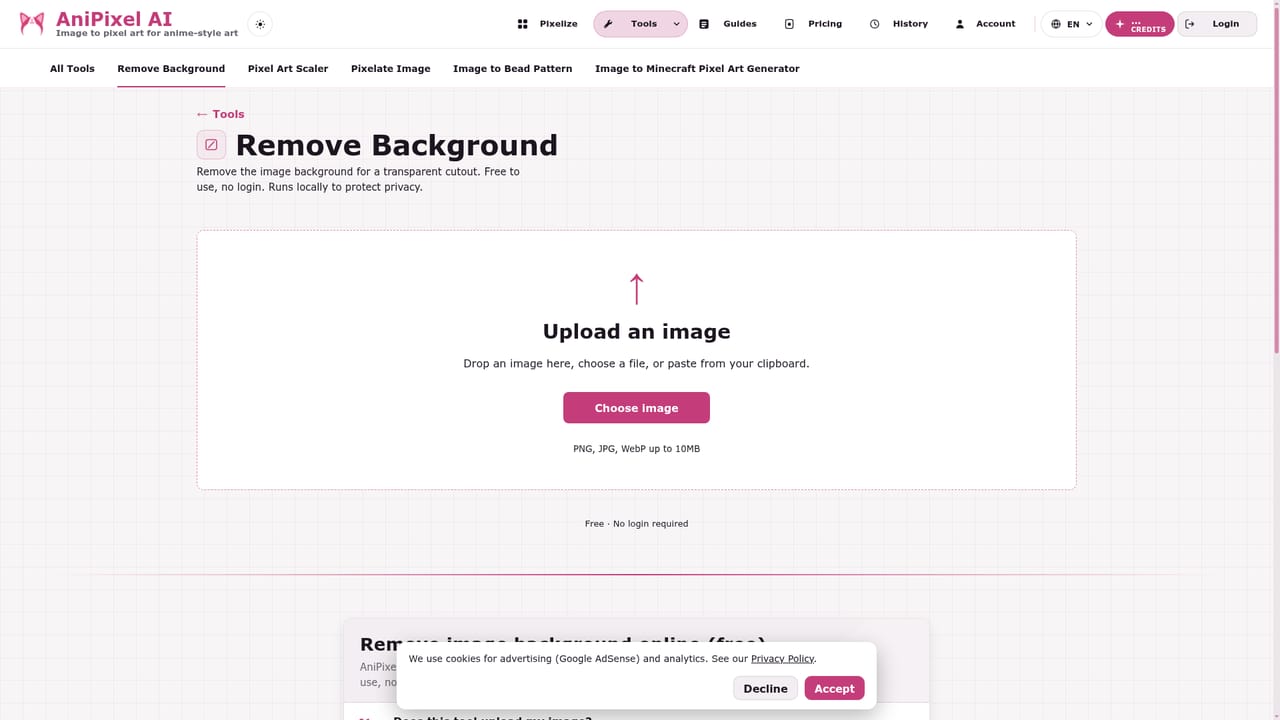Go to the Pricing page
The image size is (1280, 720).
pyautogui.click(x=814, y=24)
